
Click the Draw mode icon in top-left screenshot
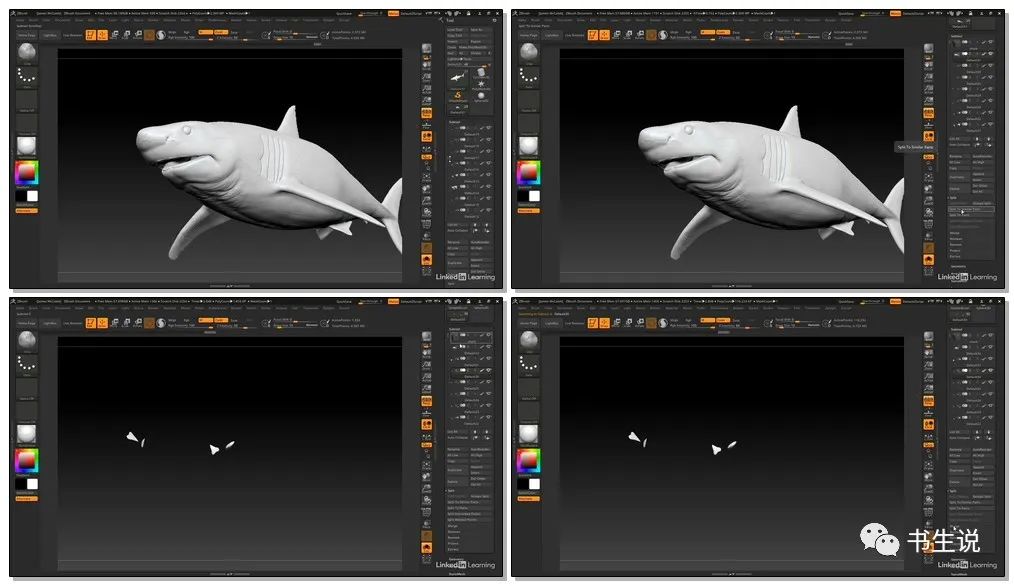point(102,36)
